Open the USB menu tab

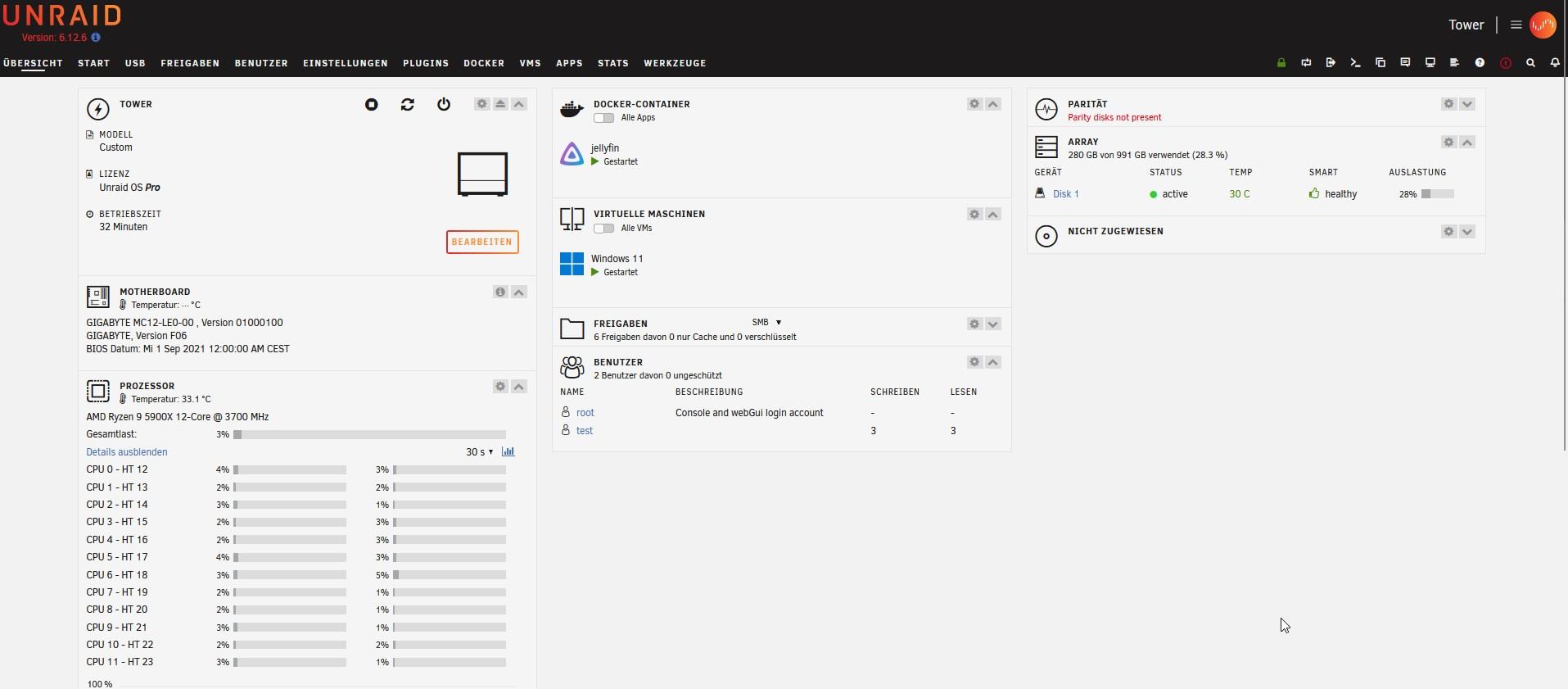[x=135, y=63]
